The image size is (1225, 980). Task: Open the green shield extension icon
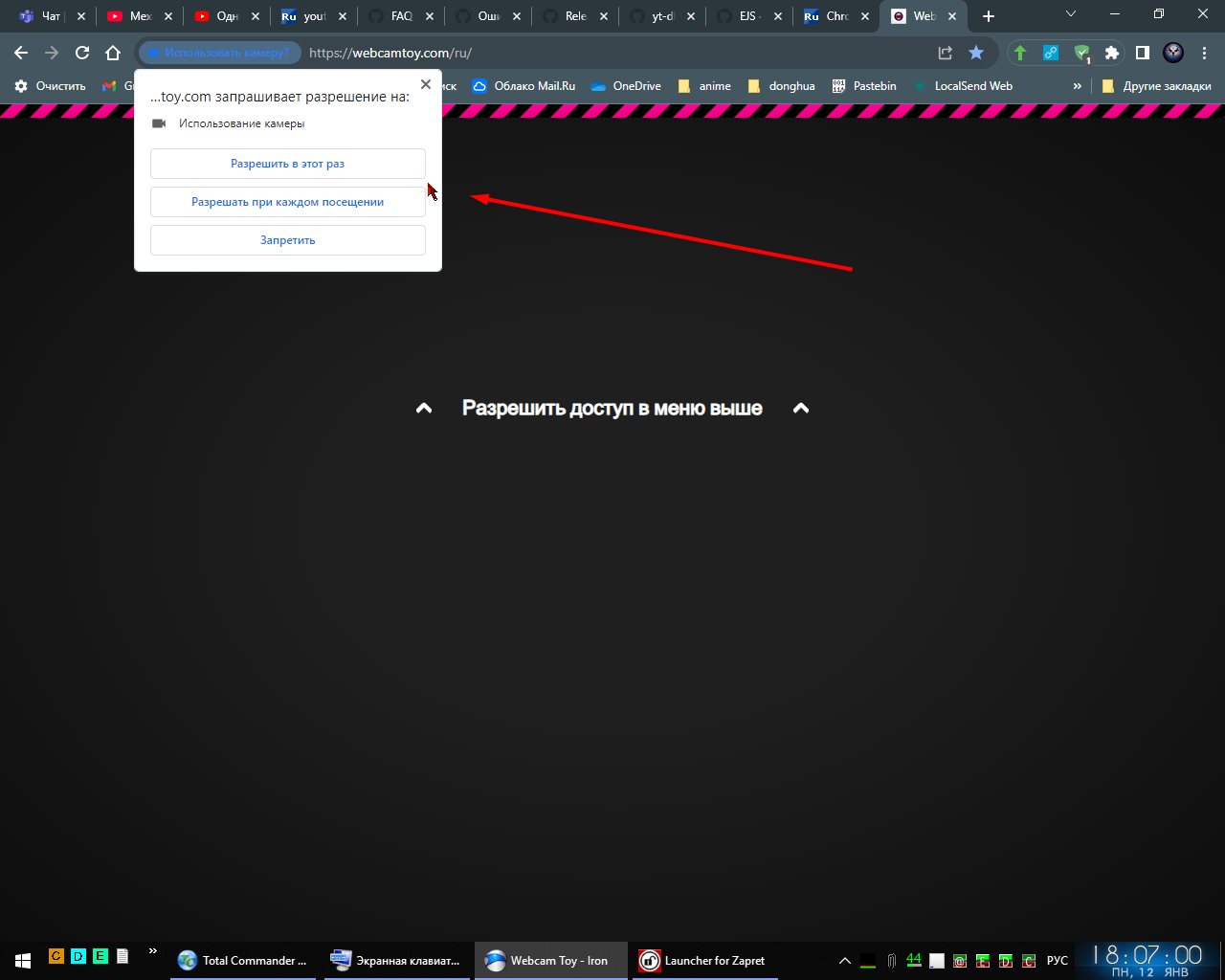pos(1081,53)
